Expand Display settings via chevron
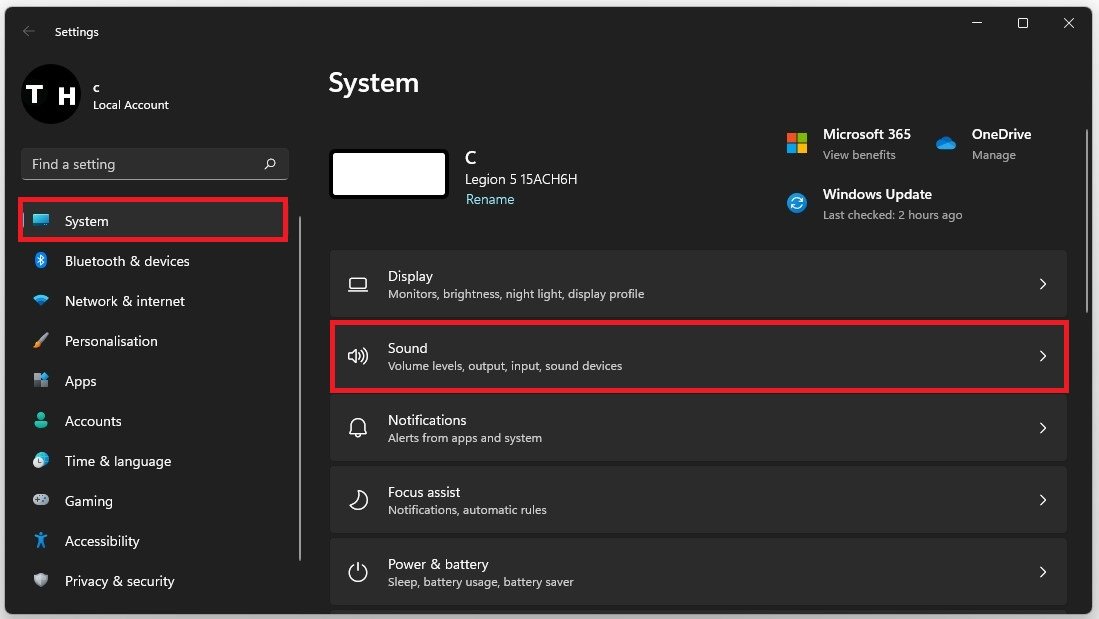Viewport: 1099px width, 619px height. [x=1042, y=284]
